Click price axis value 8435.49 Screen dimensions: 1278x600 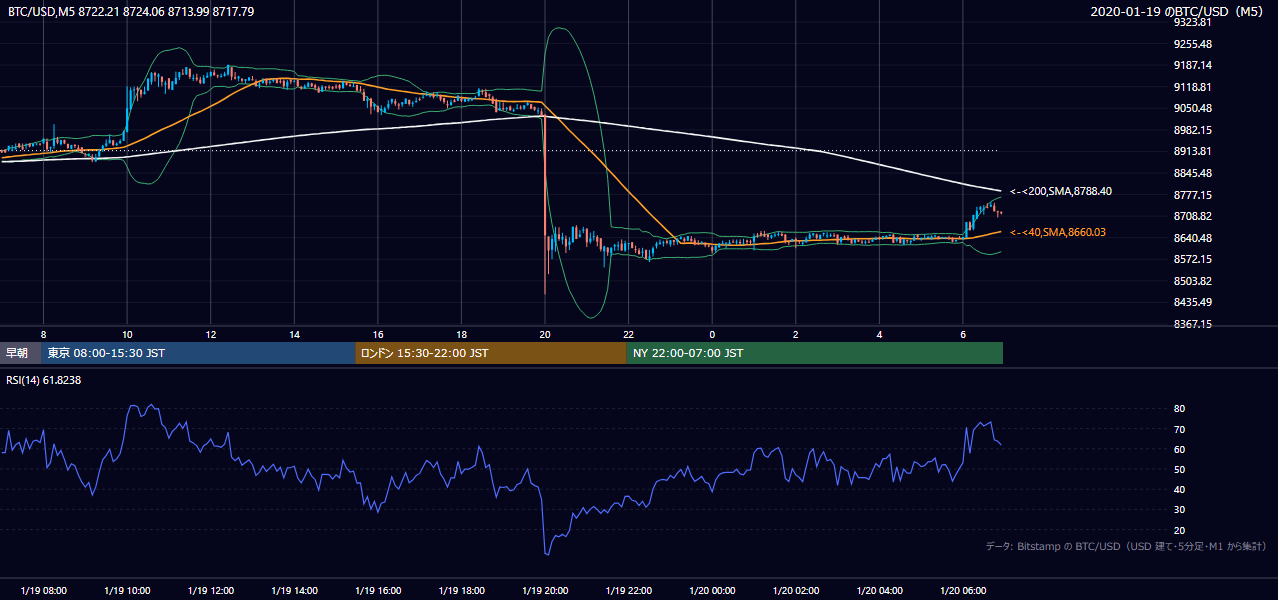click(x=1192, y=302)
